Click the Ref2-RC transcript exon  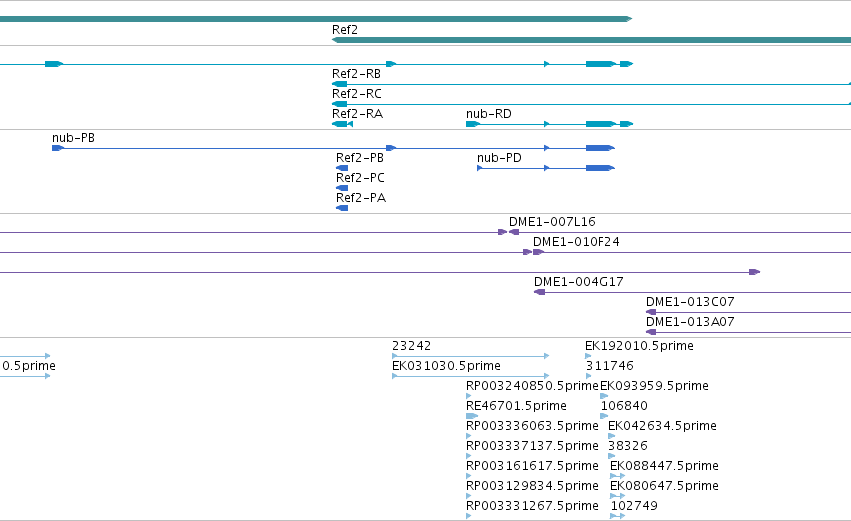pyautogui.click(x=340, y=104)
